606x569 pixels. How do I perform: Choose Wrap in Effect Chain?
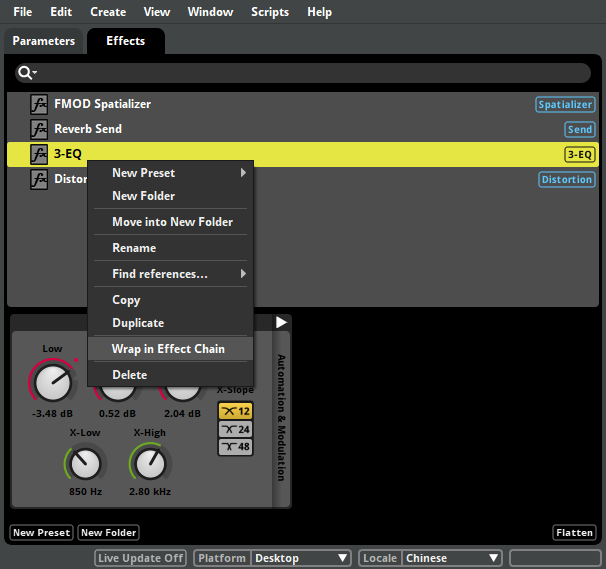[x=168, y=349]
